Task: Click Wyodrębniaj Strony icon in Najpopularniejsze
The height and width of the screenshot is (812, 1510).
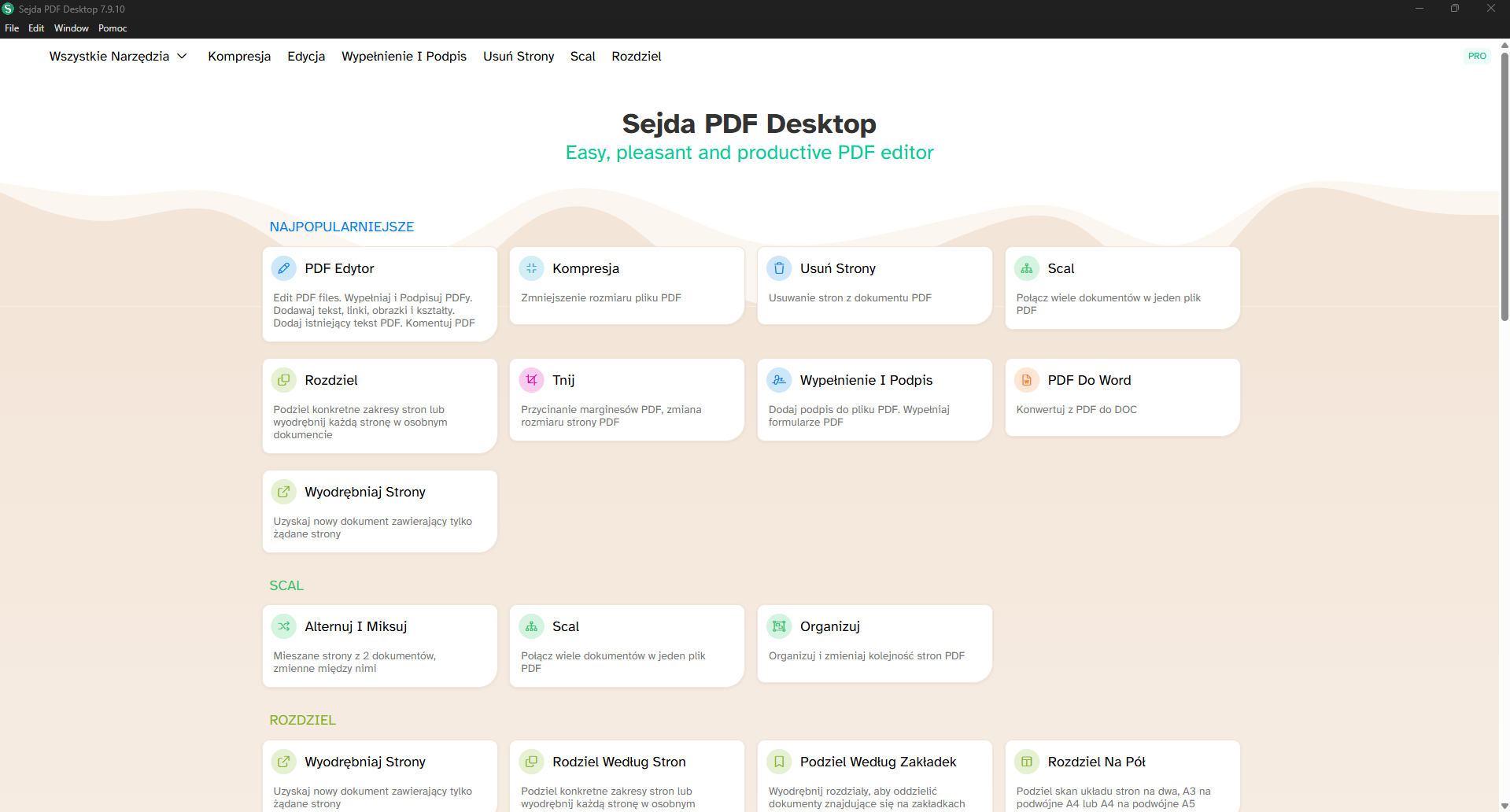Action: [x=284, y=492]
